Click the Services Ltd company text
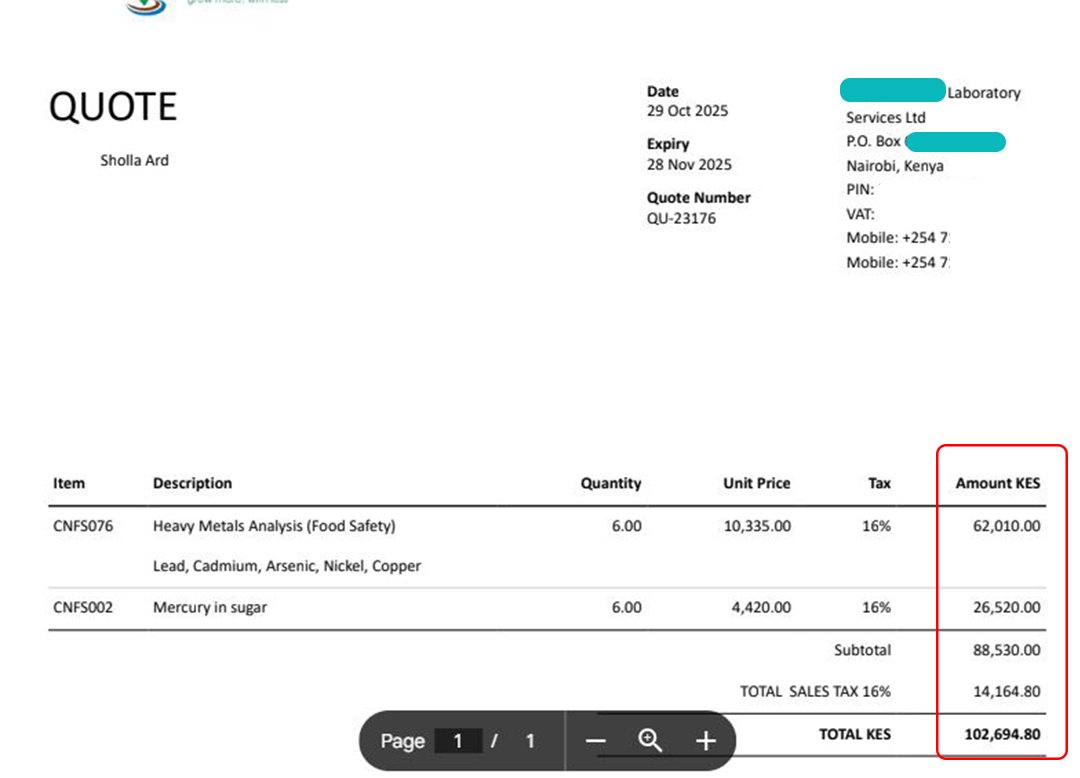The width and height of the screenshot is (1080, 778). (886, 118)
